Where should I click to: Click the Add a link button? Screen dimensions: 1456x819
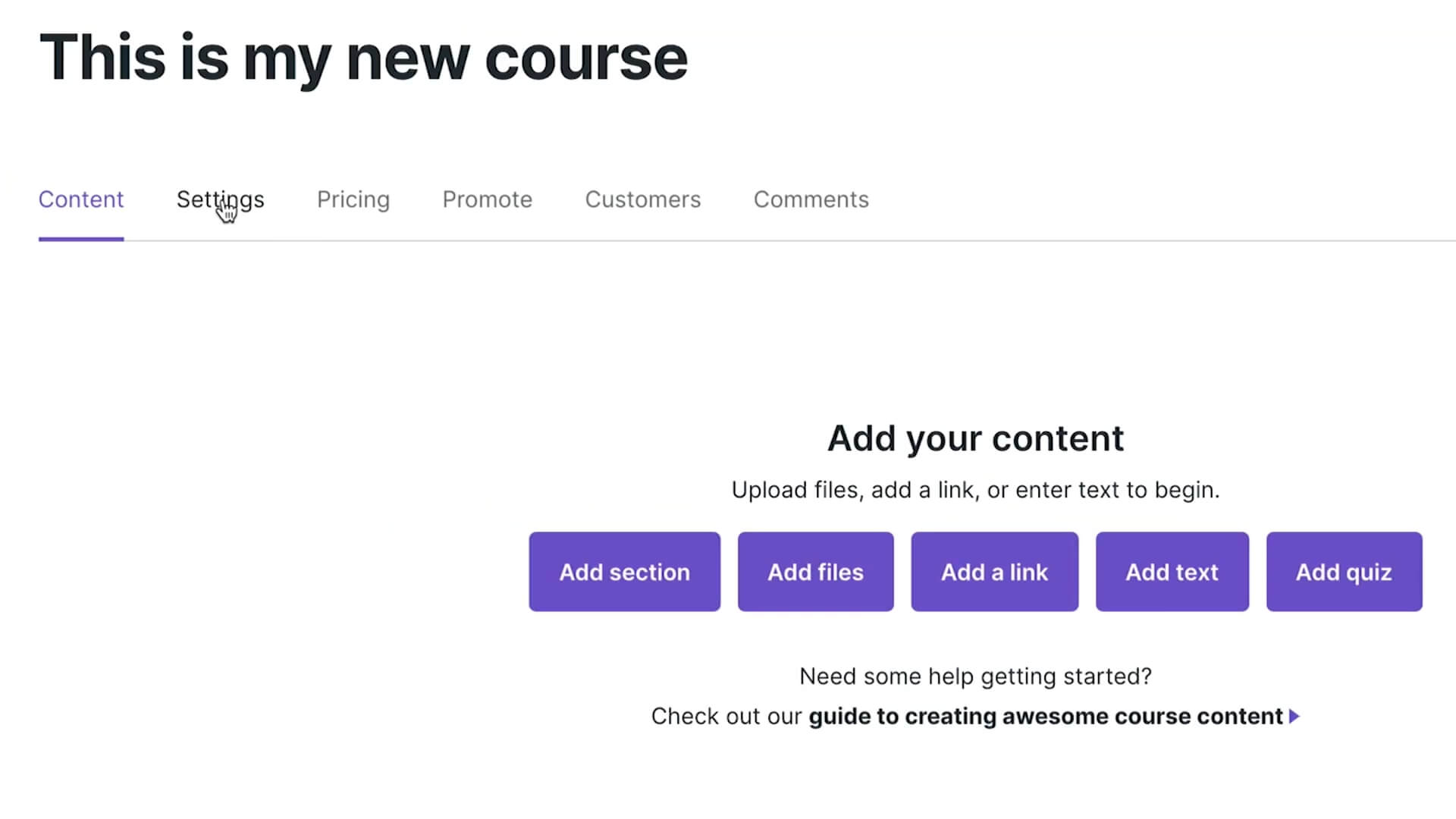995,572
